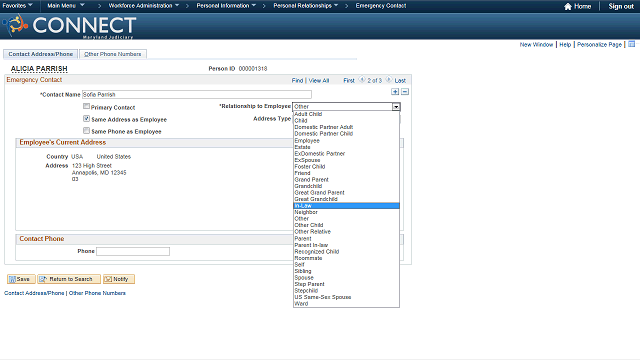
Task: Select In-Law from relationship list
Action: [x=346, y=206]
